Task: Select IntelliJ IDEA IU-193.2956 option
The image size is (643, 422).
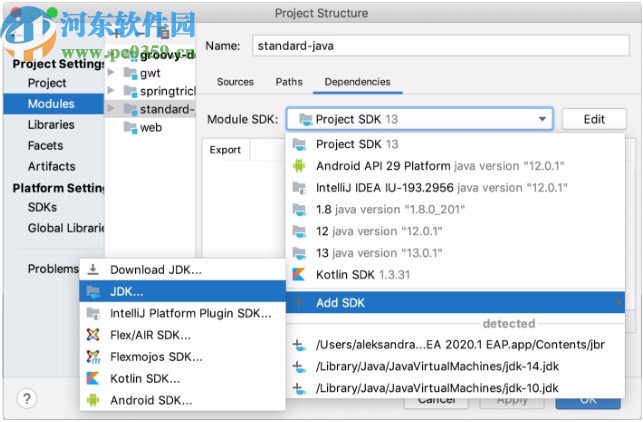Action: click(455, 187)
